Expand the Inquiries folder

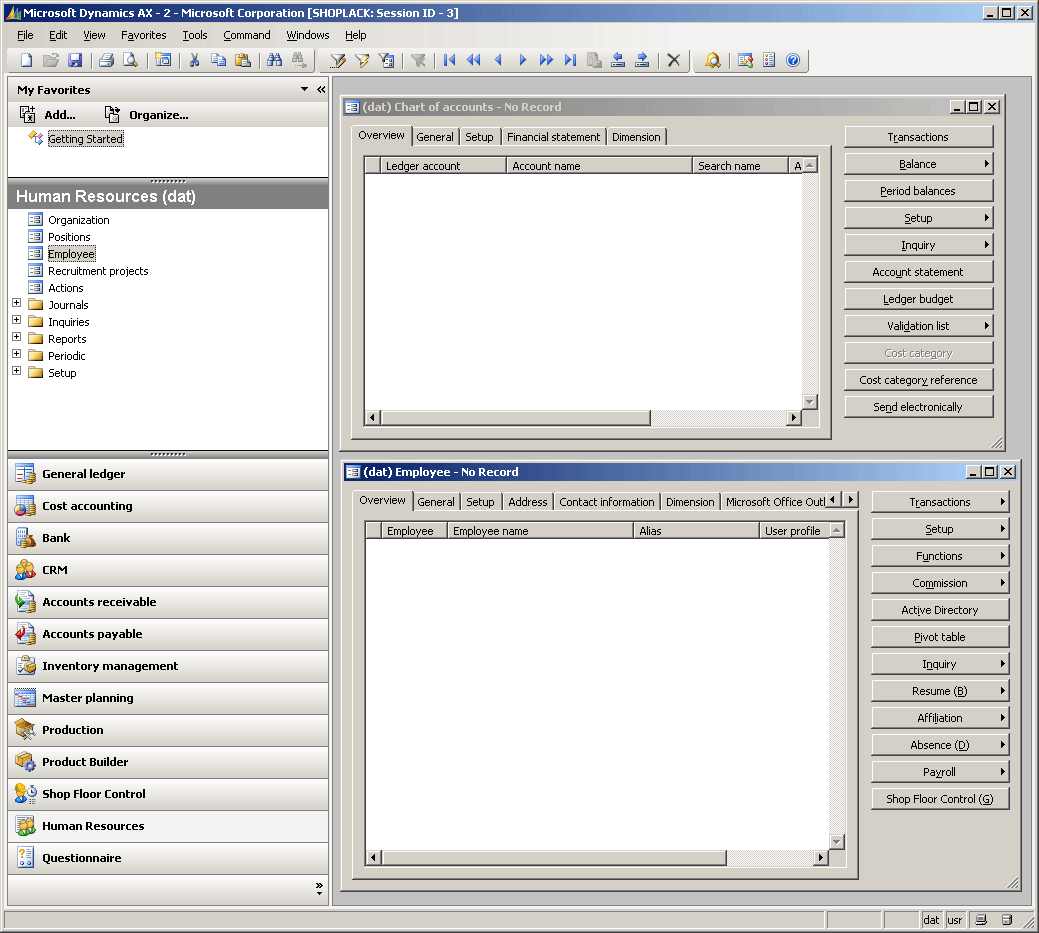point(17,320)
